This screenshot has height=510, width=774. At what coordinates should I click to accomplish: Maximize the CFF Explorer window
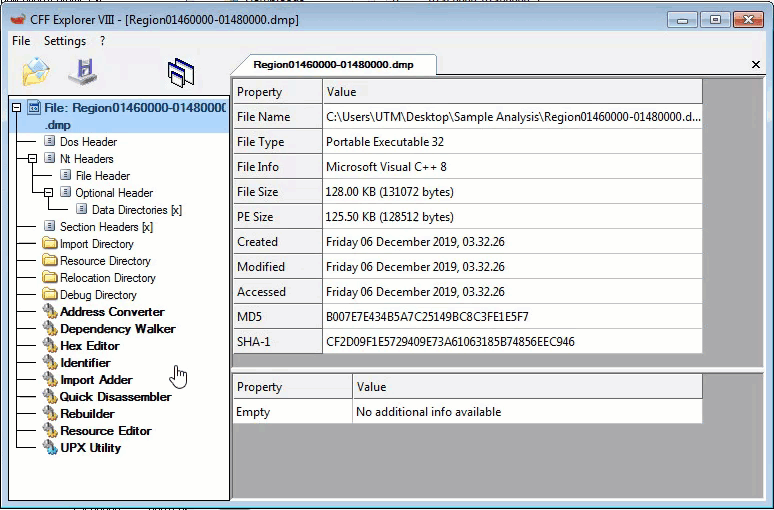point(715,20)
